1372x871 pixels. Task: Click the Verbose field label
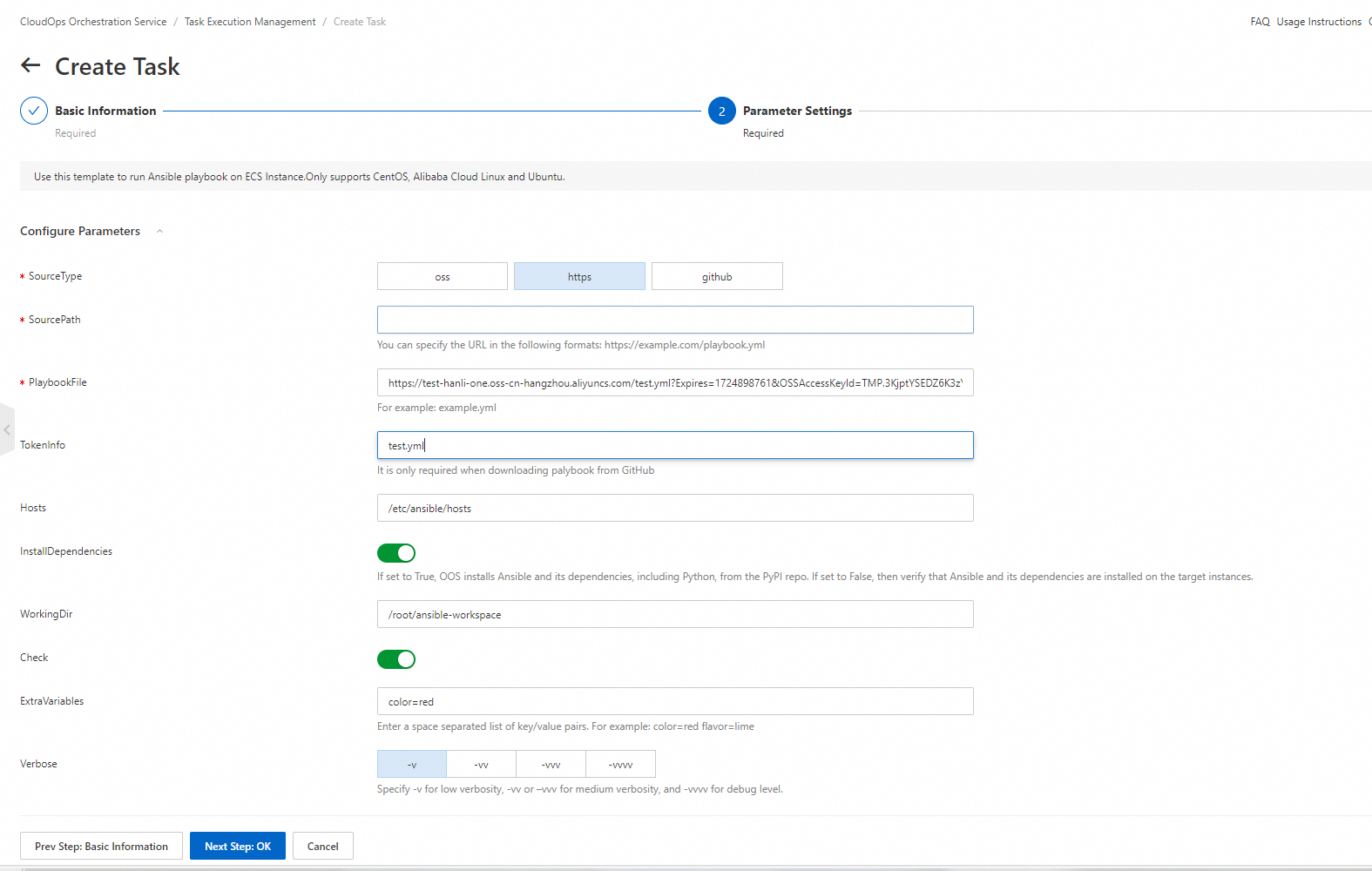[38, 764]
